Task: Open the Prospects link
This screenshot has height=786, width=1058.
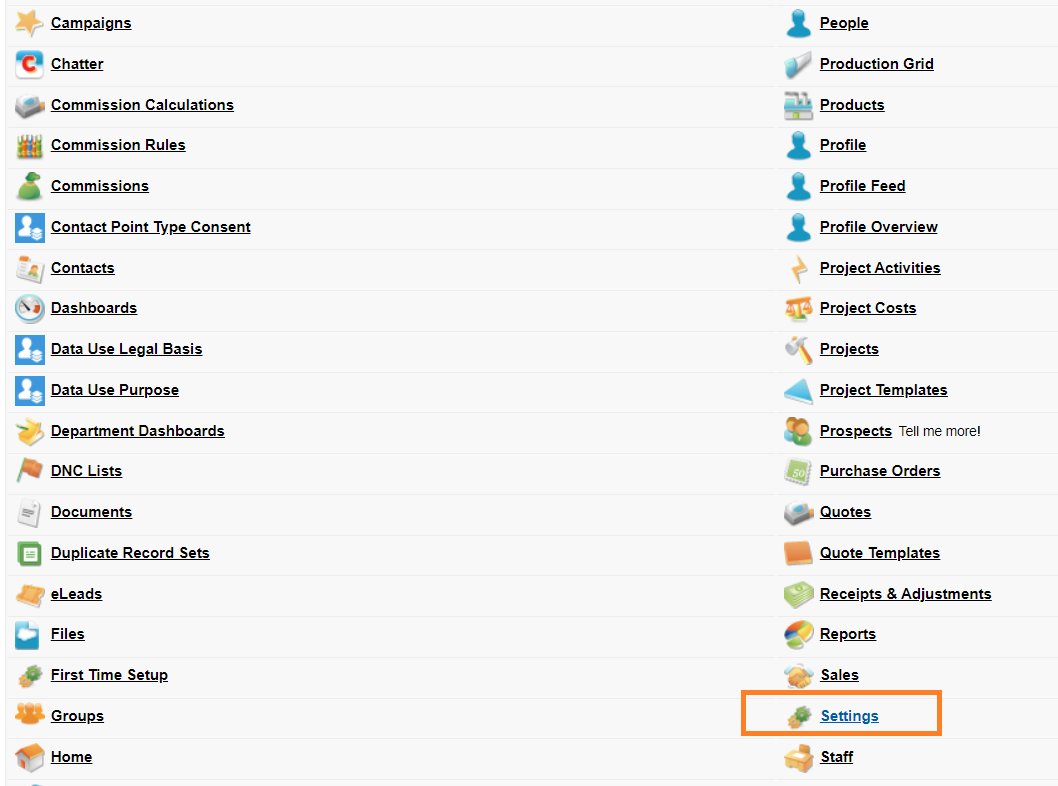Action: coord(856,431)
